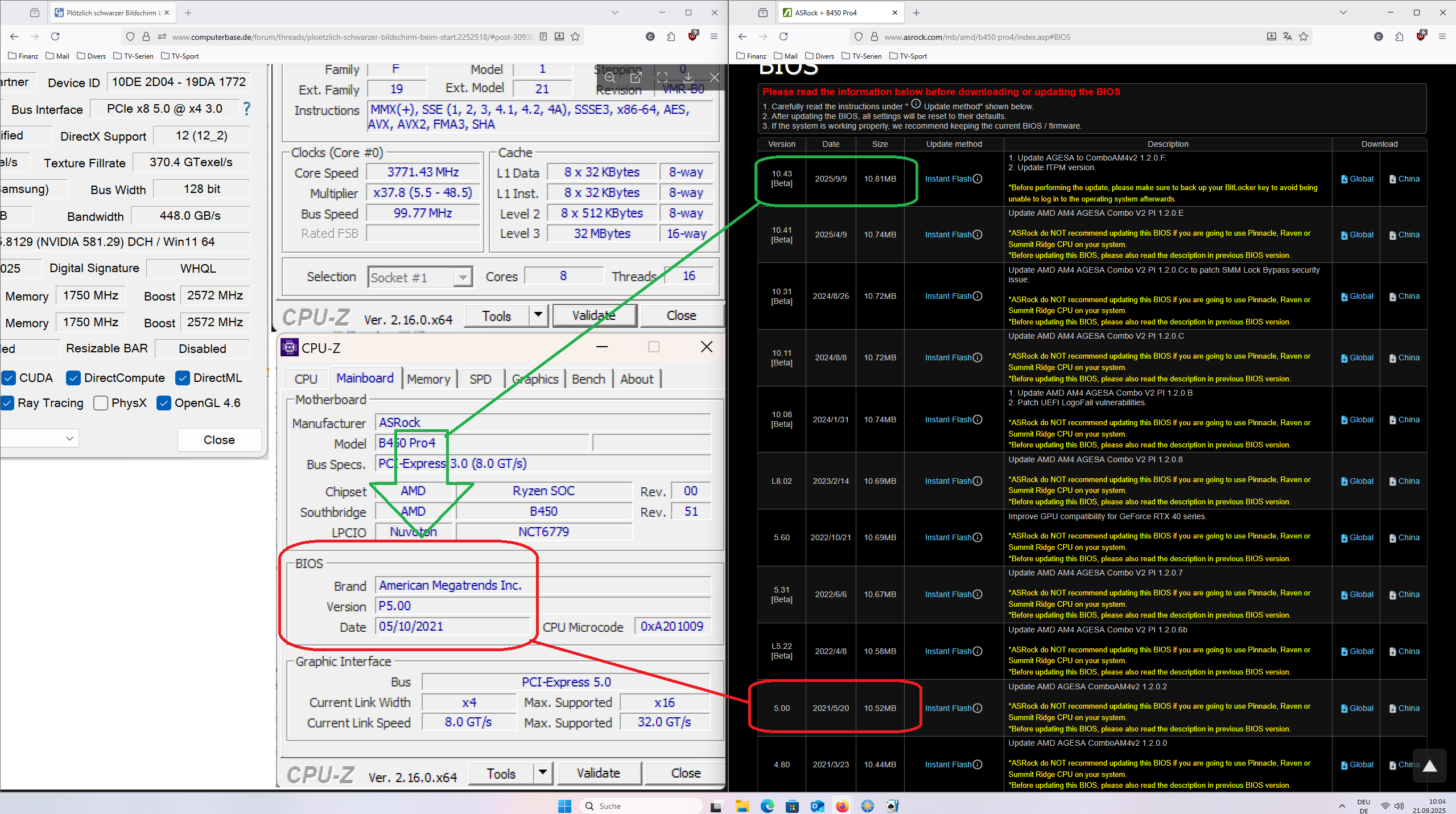
Task: Toggle the DirectML checkbox
Action: pyautogui.click(x=183, y=378)
